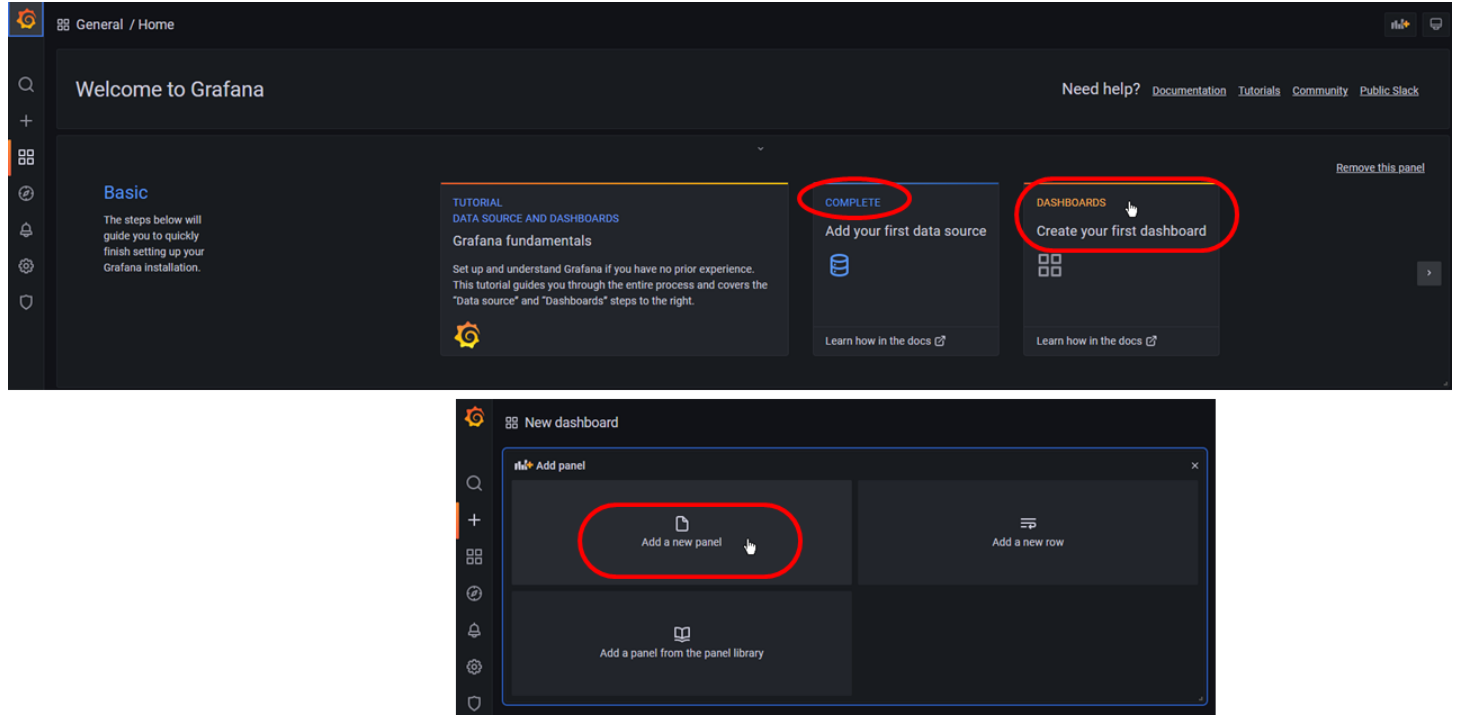Open the Create your first dashboard card
1458x721 pixels.
1120,231
